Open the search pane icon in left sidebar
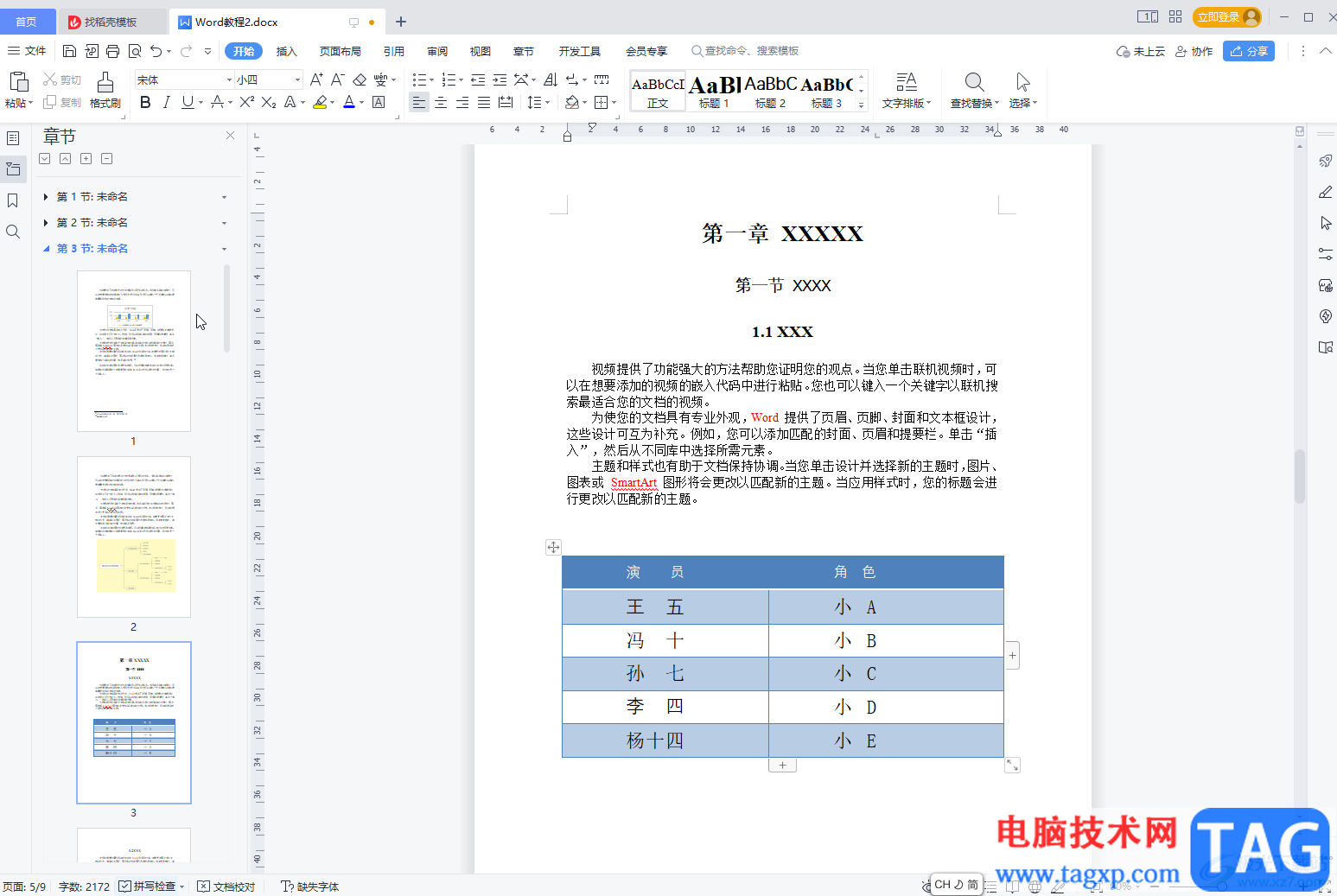This screenshot has width=1337, height=896. [x=13, y=232]
